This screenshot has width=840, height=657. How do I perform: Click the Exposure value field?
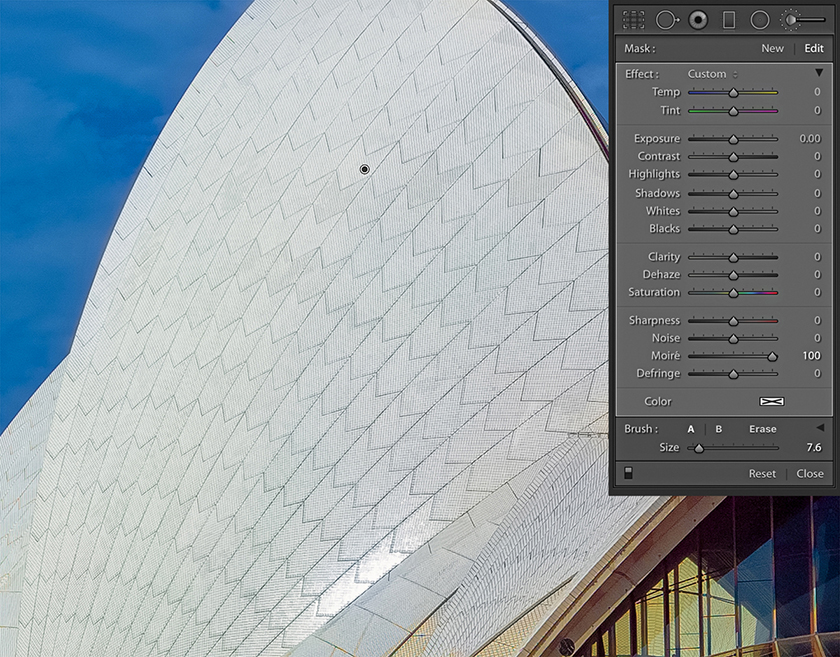click(809, 139)
